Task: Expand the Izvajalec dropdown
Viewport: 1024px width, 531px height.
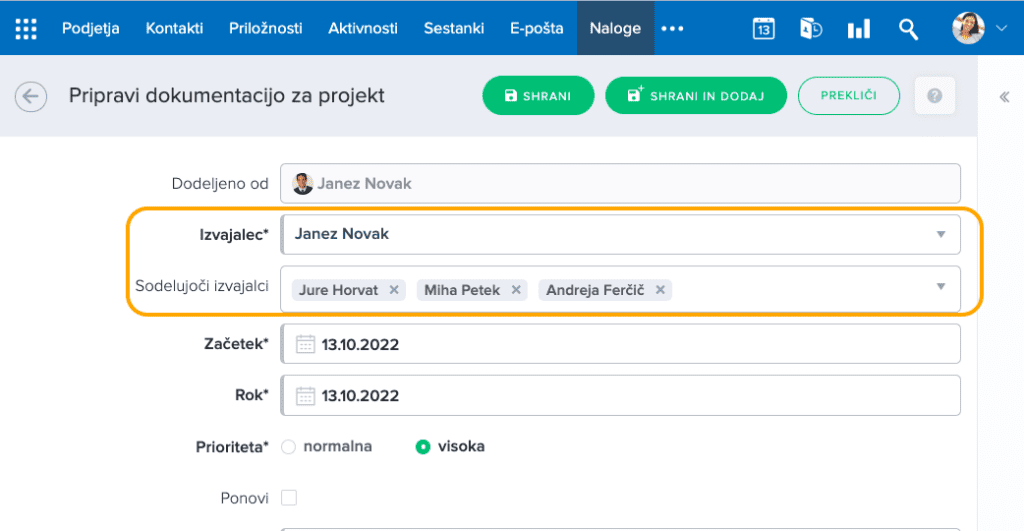Action: (x=940, y=234)
